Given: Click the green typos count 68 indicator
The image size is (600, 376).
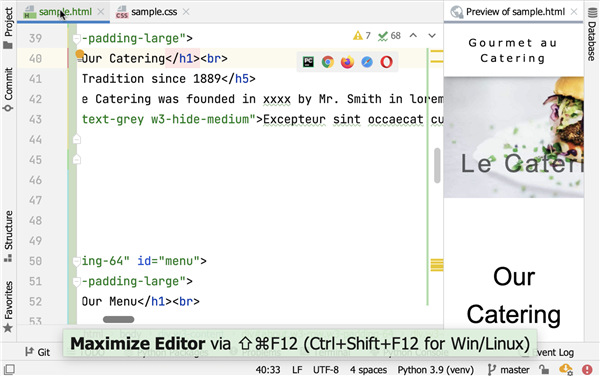Looking at the screenshot, I should [x=389, y=36].
